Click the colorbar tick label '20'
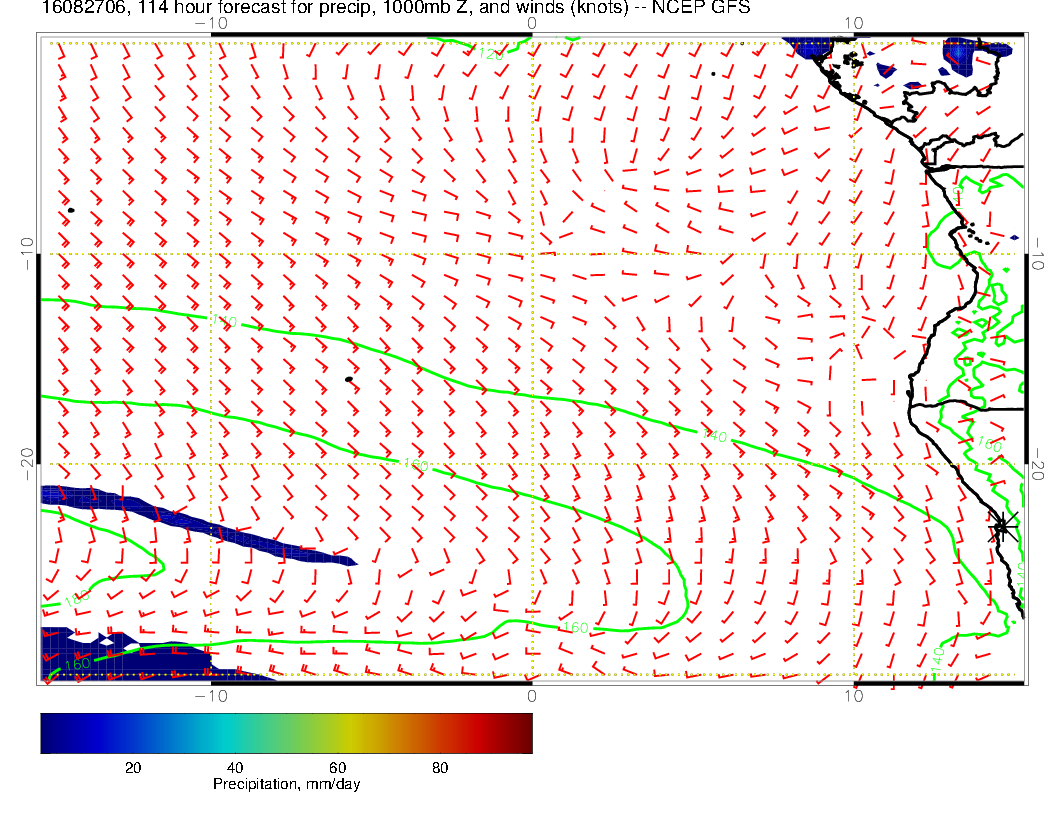The height and width of the screenshot is (816, 1056). 133,768
